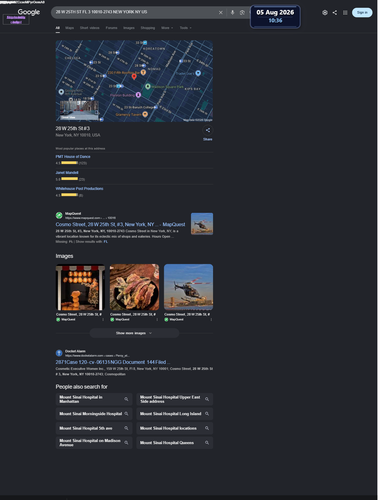This screenshot has width=382, height=500.
Task: Open the food plate image thumbnail
Action: tap(134, 287)
